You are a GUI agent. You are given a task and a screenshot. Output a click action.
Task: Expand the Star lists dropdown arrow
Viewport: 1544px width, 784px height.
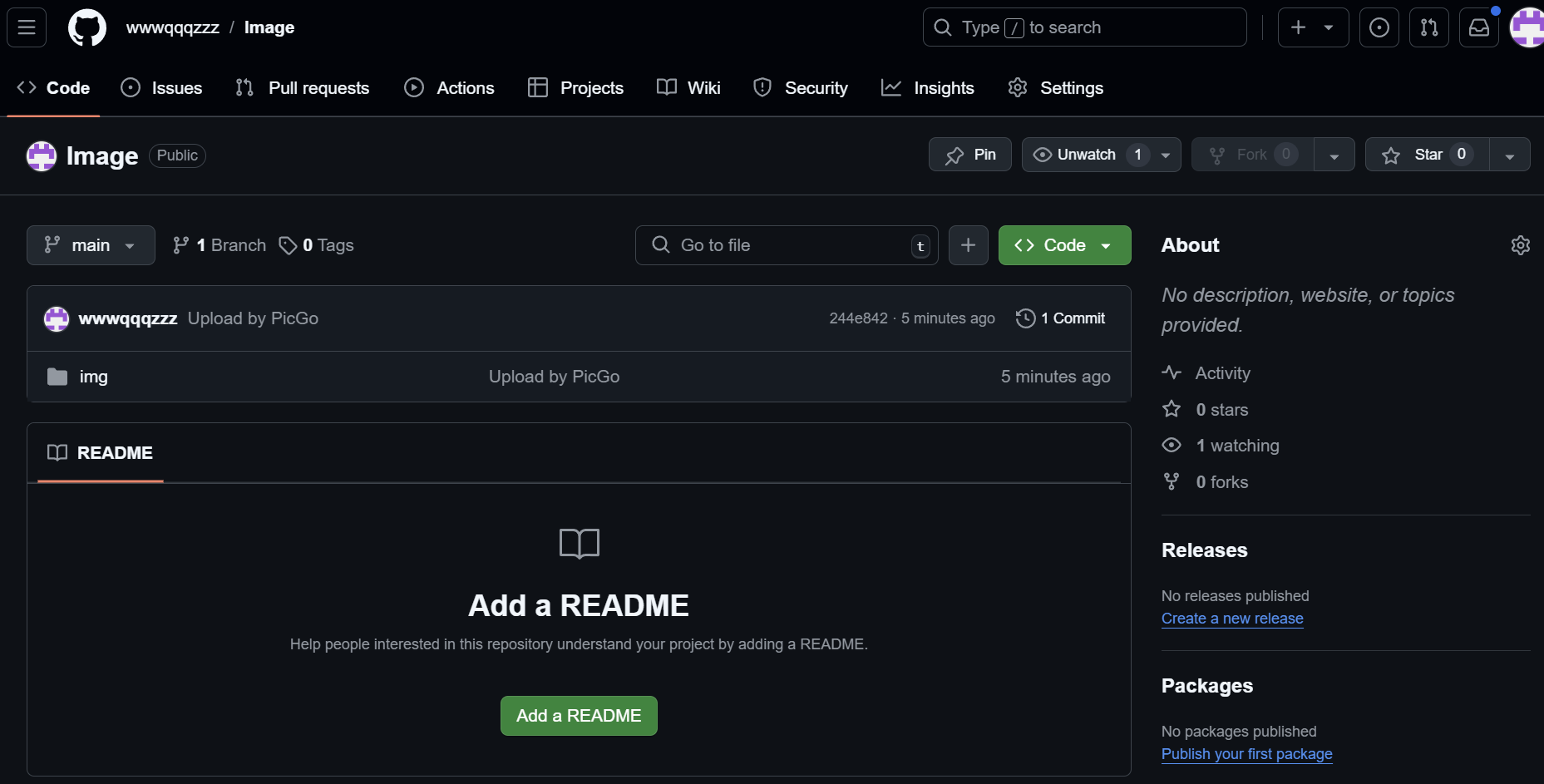pyautogui.click(x=1510, y=155)
